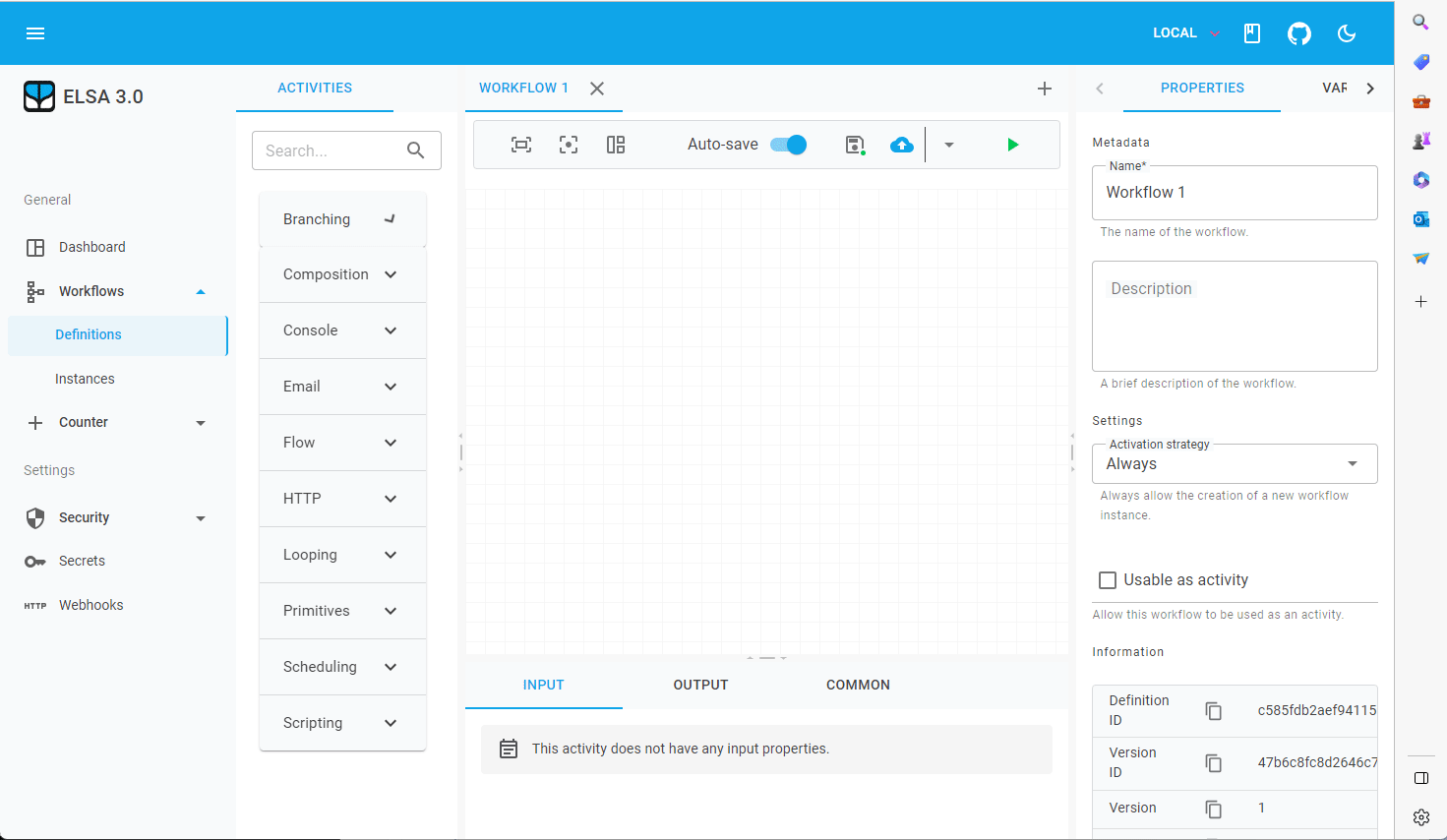Click the activity Search field
1447x840 pixels.
click(334, 150)
